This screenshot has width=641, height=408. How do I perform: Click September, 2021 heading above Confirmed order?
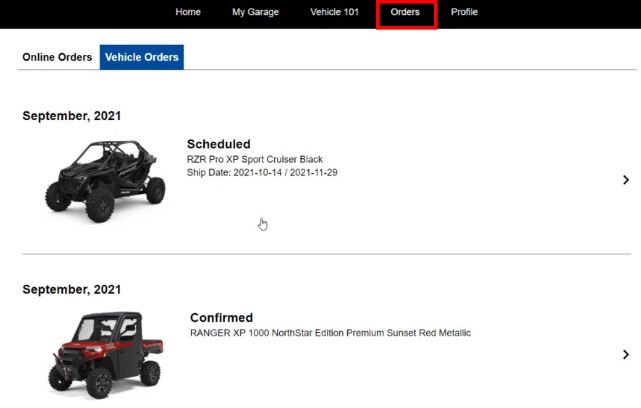(72, 289)
